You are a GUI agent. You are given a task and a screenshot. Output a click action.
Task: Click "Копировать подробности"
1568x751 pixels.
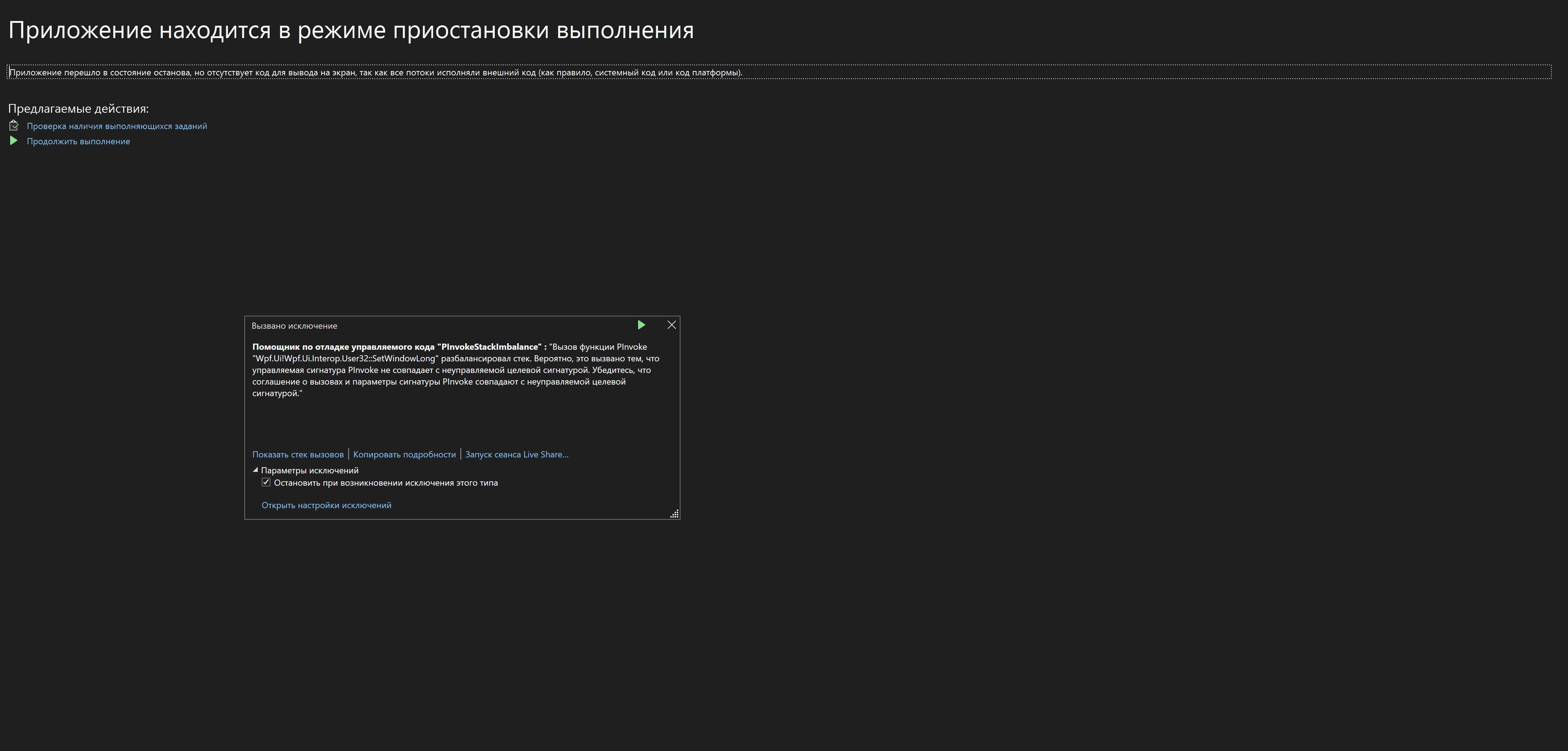coord(404,454)
